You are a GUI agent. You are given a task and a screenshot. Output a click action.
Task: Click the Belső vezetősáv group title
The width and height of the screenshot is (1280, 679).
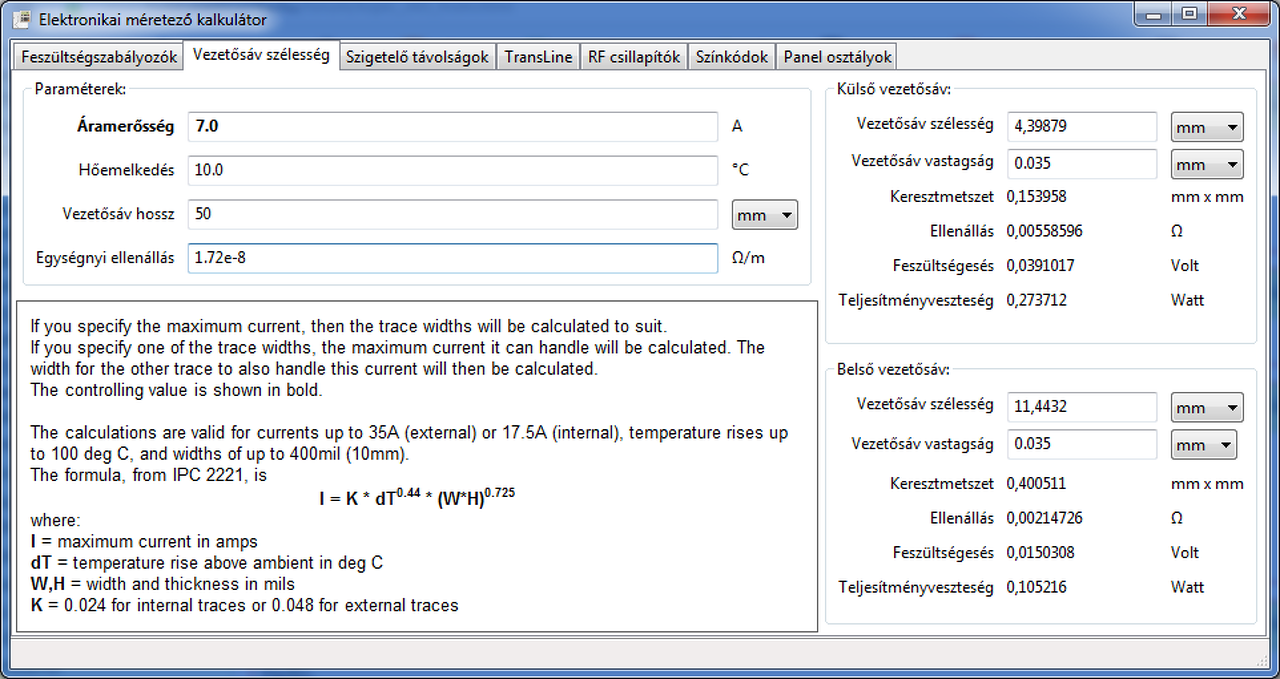click(x=894, y=370)
